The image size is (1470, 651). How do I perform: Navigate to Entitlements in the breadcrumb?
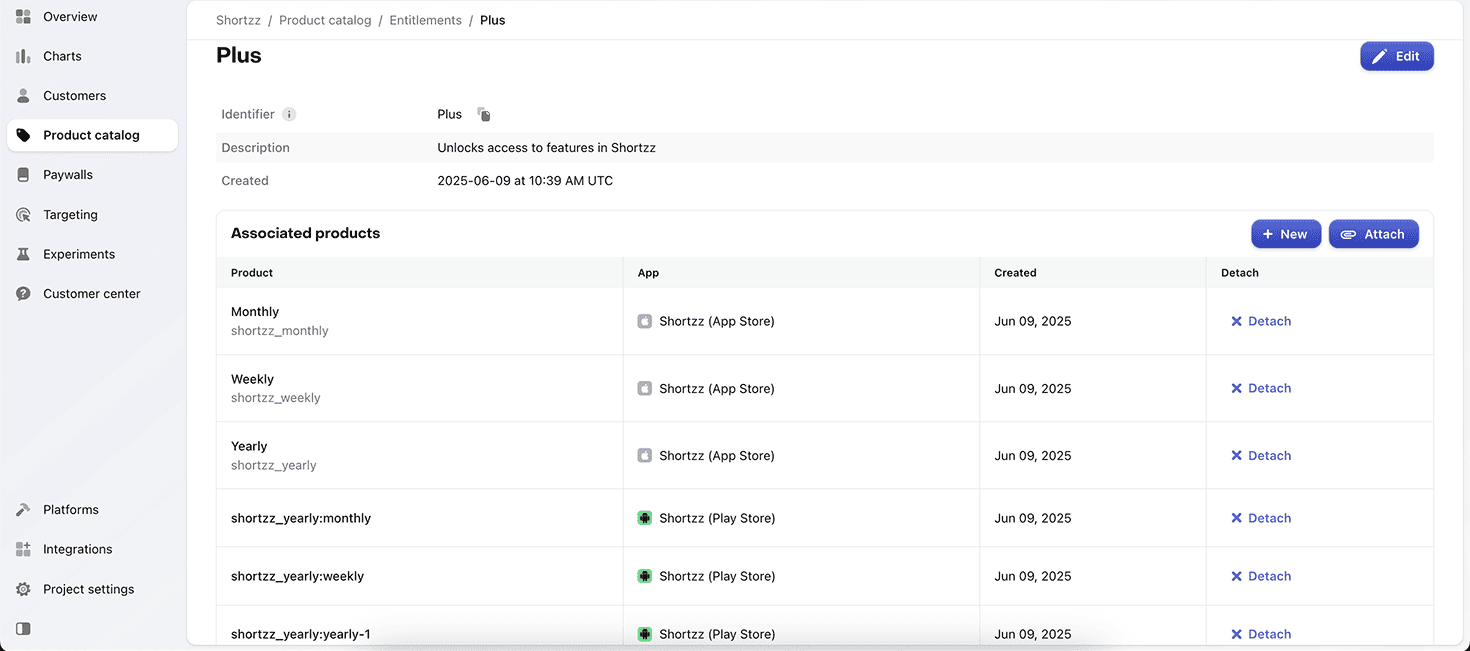coord(425,20)
